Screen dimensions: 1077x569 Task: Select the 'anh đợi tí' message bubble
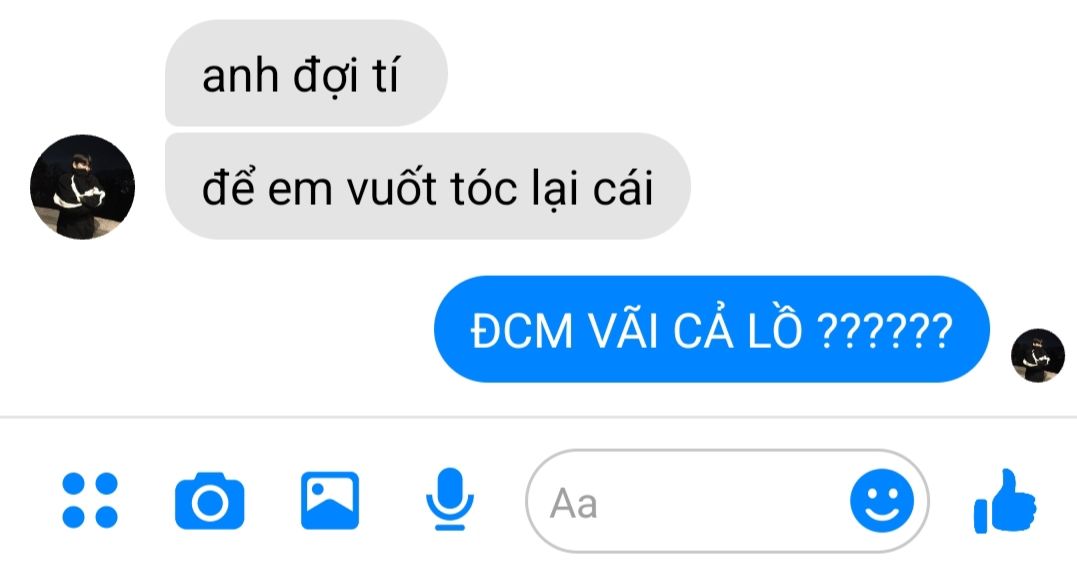point(306,73)
